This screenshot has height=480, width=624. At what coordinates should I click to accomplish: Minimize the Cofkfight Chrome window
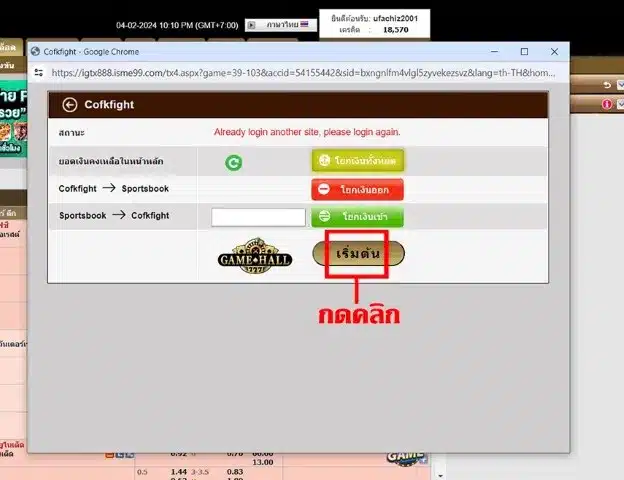(494, 51)
